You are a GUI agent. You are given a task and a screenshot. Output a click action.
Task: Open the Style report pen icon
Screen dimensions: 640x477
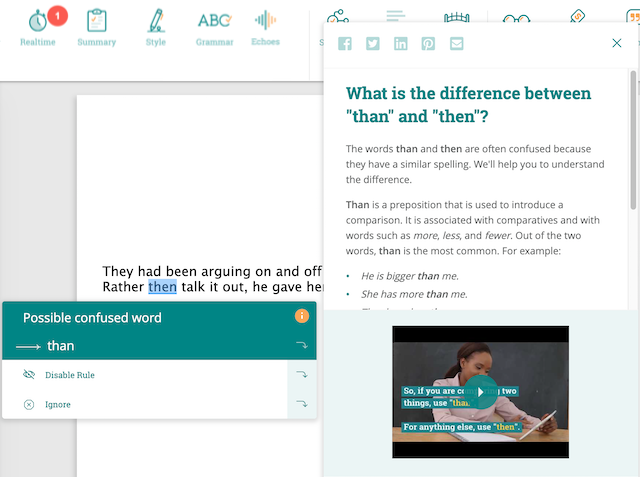[156, 20]
